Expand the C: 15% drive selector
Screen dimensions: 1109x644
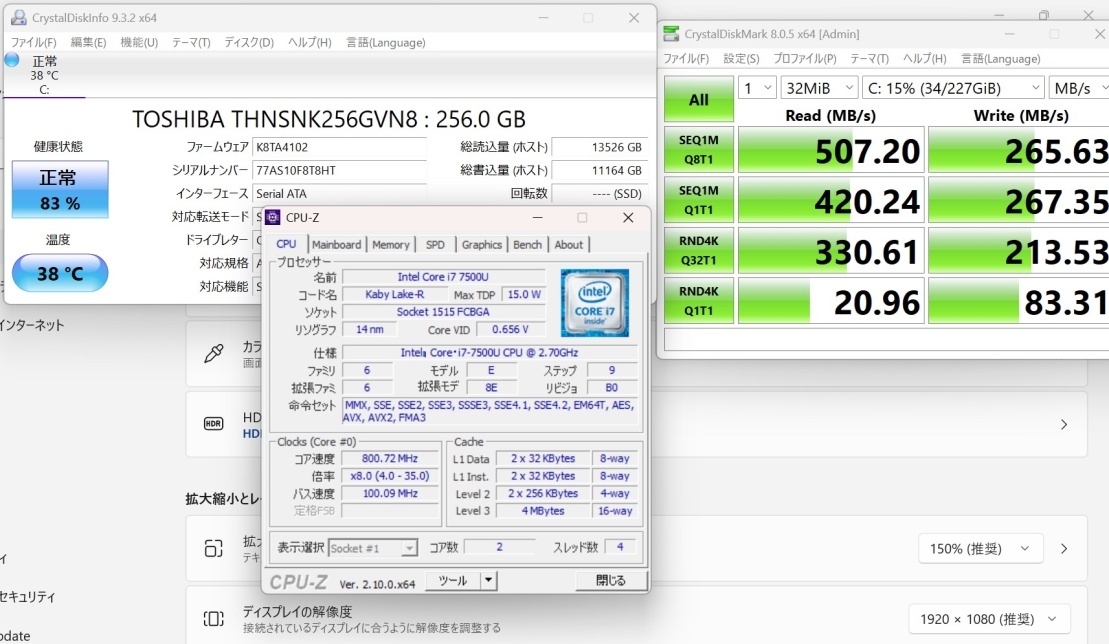953,88
